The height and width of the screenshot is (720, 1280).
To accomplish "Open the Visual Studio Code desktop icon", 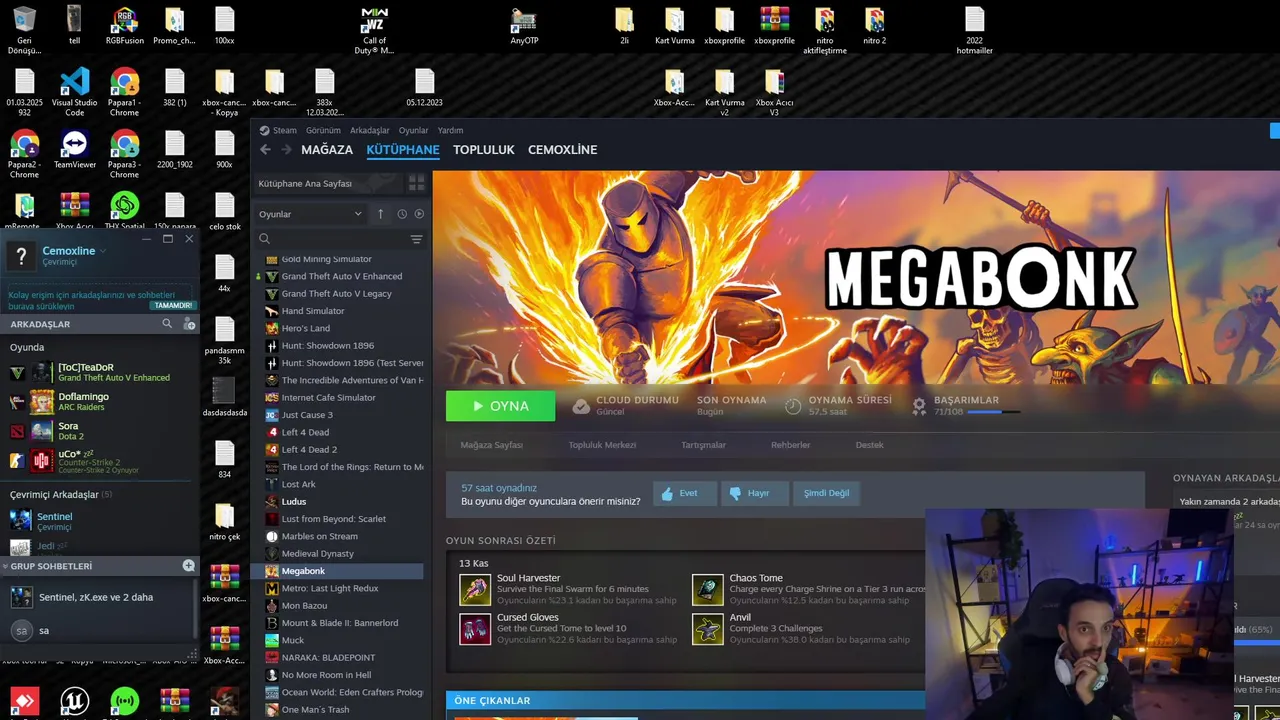I will pos(74,92).
